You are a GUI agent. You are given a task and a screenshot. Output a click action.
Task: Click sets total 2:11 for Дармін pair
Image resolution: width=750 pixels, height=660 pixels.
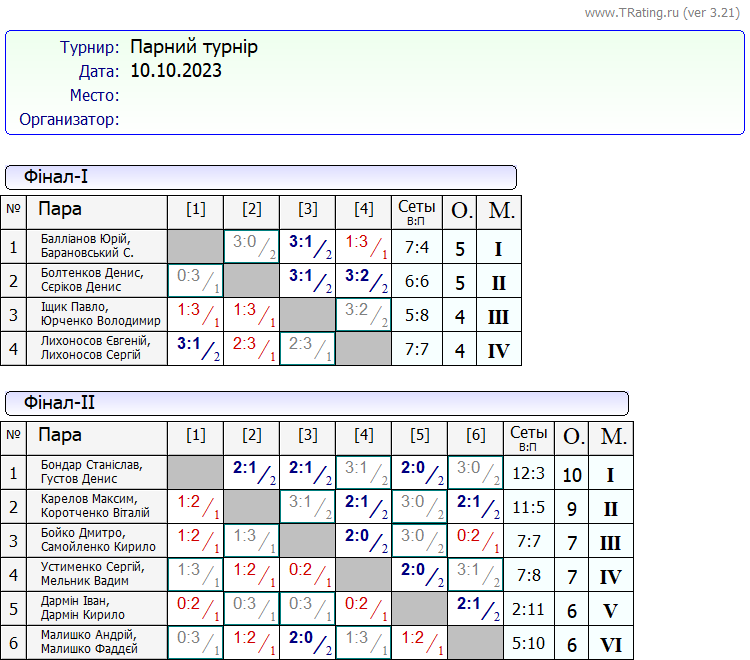[528, 609]
